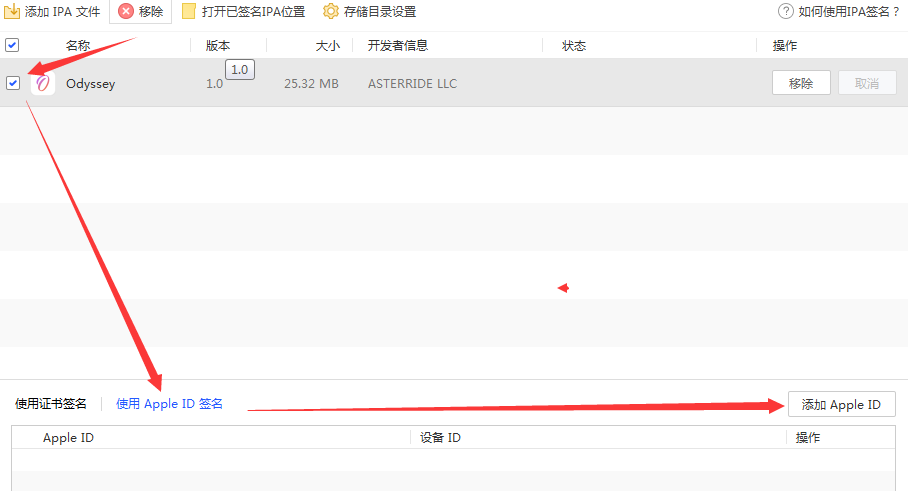Click the 开发者信息 column header
The width and height of the screenshot is (908, 491).
coord(398,46)
